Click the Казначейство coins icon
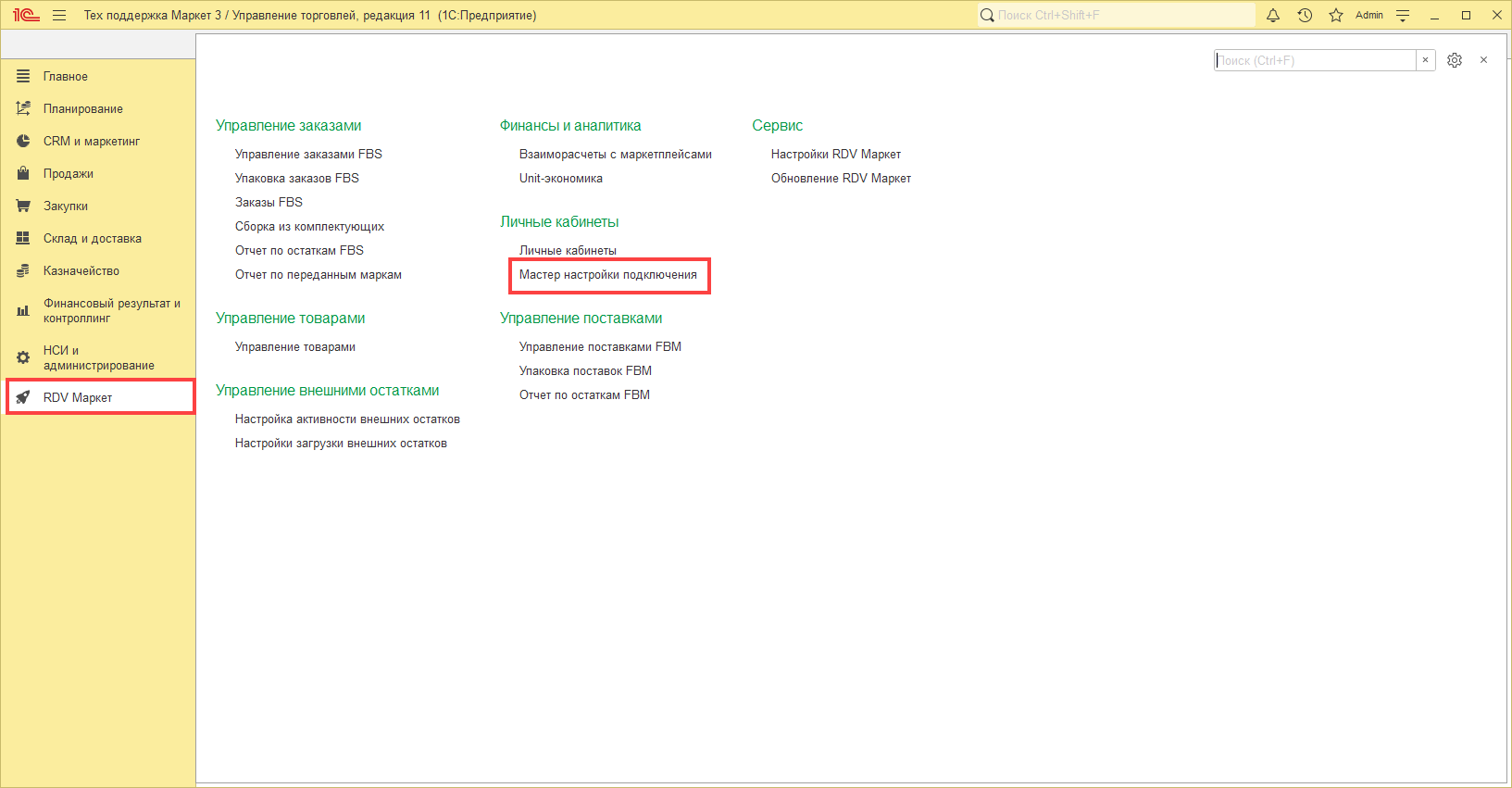The height and width of the screenshot is (788, 1512). pyautogui.click(x=23, y=270)
